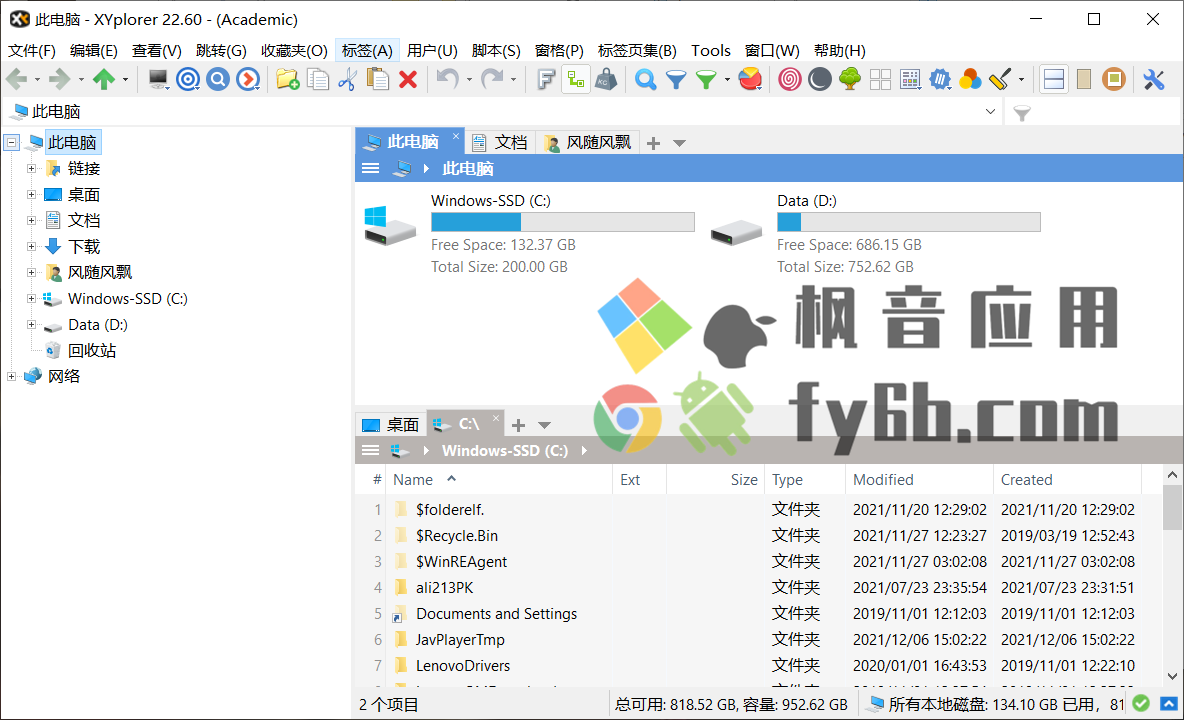1184x720 pixels.
Task: Select the Data (D:) drive usage bar
Action: tap(908, 222)
